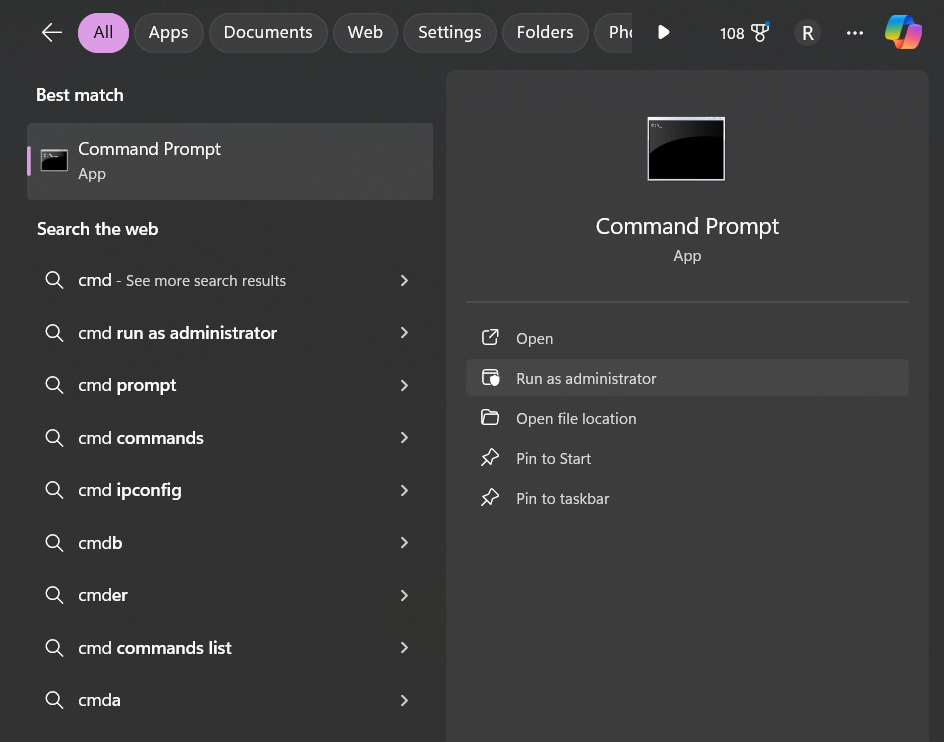944x742 pixels.
Task: Click the pin icon beside Pin to Start
Action: click(x=490, y=458)
